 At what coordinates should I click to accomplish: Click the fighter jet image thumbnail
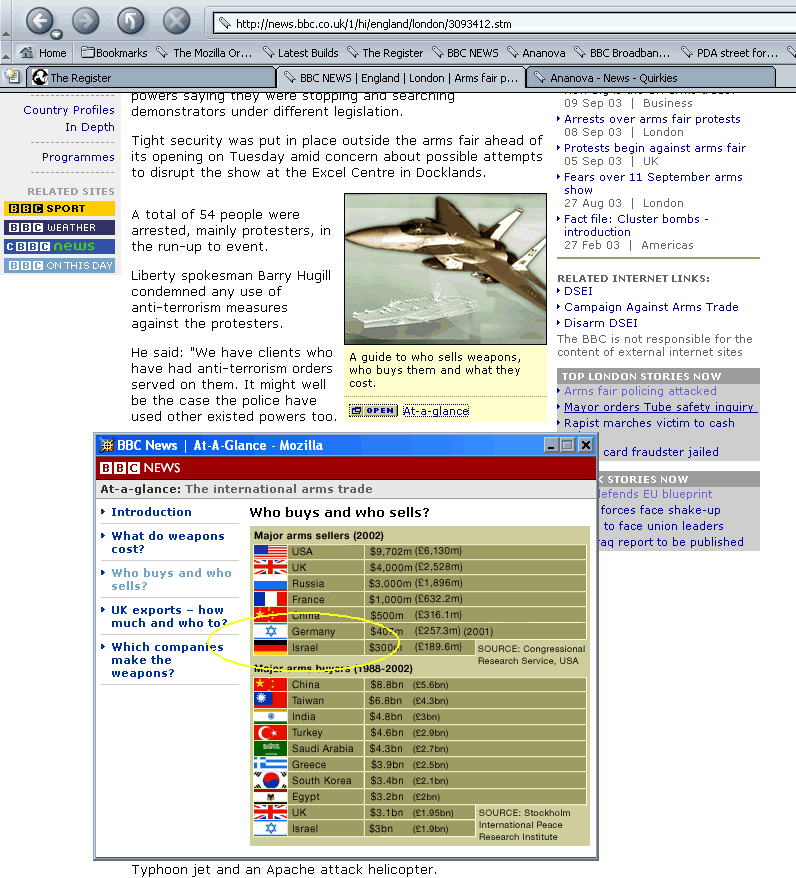coord(445,269)
